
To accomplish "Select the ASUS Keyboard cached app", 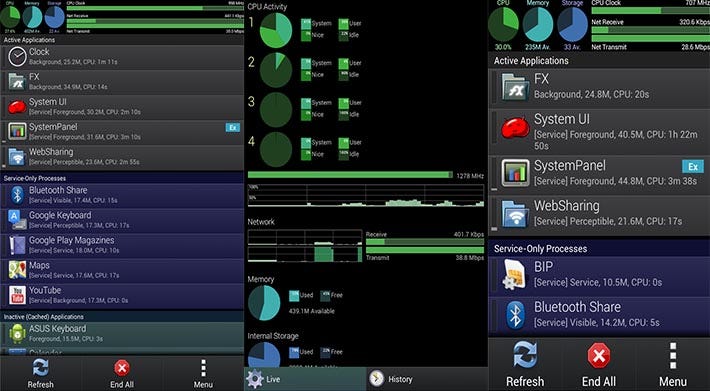I will [x=122, y=334].
